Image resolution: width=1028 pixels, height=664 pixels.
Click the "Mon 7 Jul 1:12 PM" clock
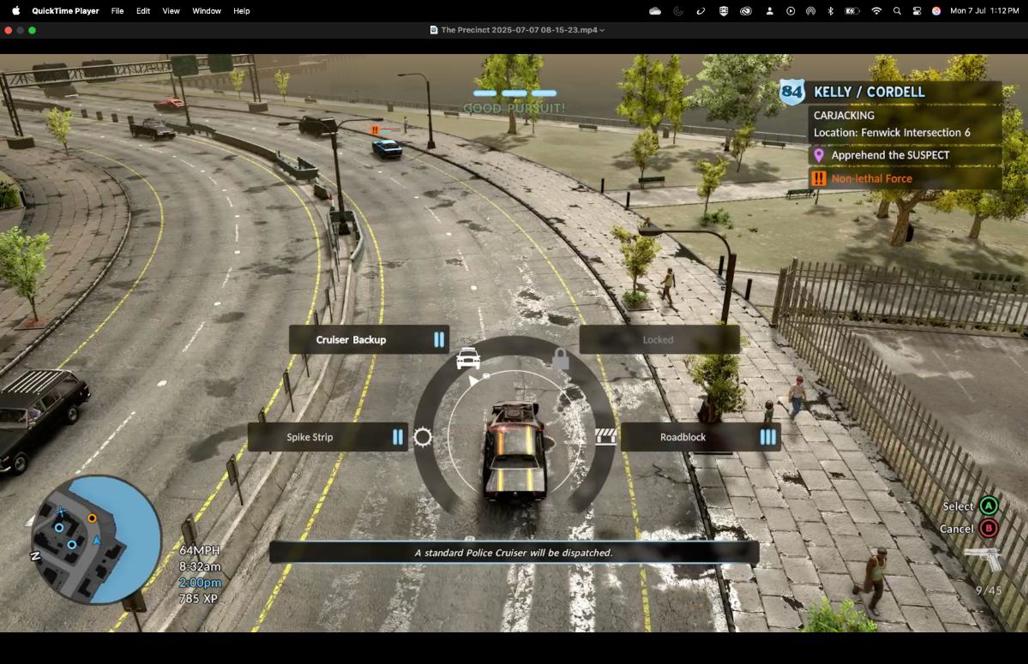tap(984, 10)
